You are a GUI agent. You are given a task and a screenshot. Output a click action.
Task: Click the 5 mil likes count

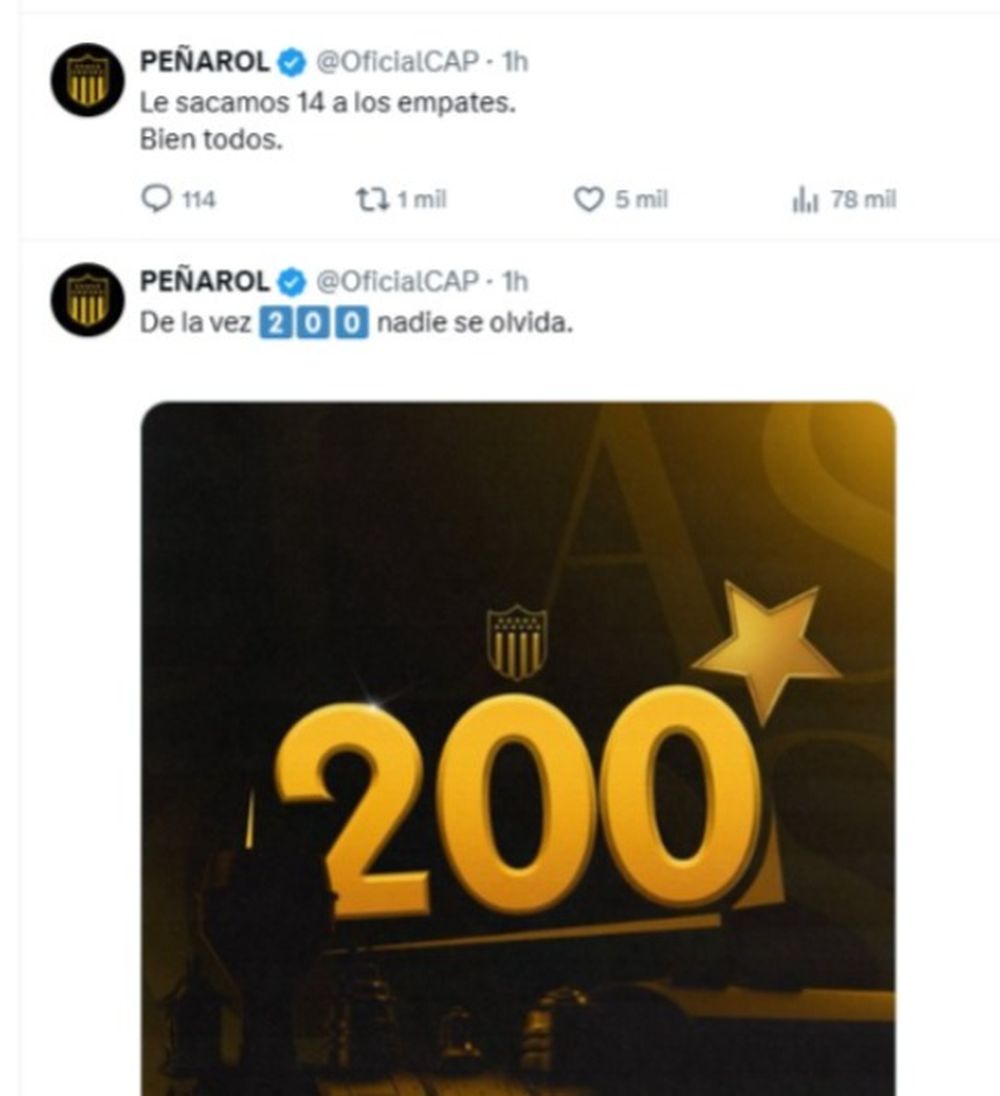(641, 200)
